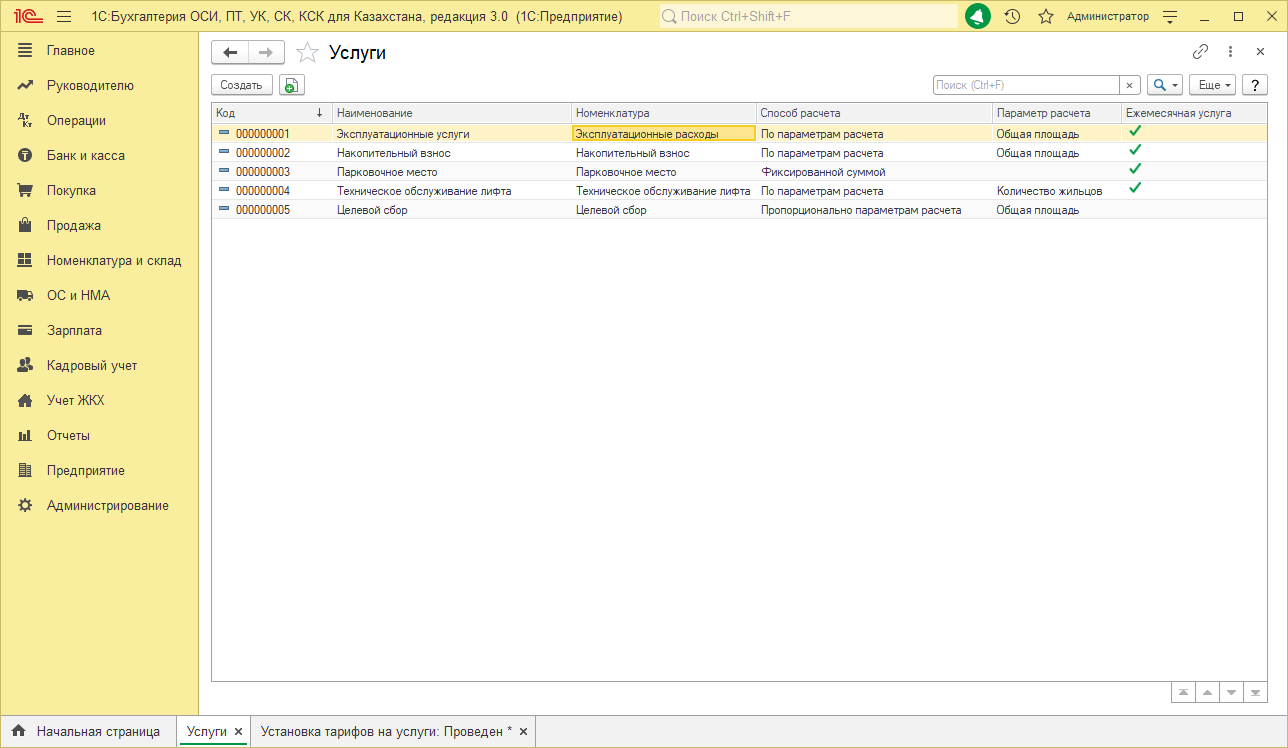Open Учет ЖКХ section
Screen dimensions: 1288x748
[x=75, y=400]
